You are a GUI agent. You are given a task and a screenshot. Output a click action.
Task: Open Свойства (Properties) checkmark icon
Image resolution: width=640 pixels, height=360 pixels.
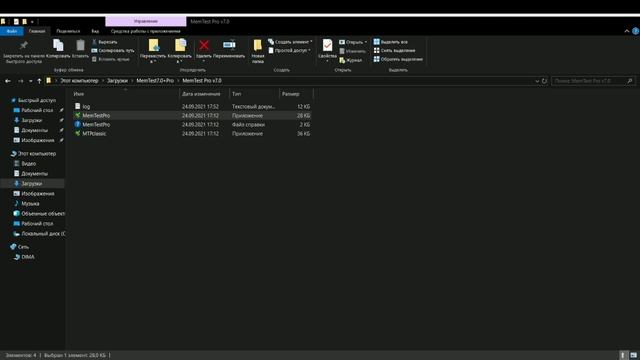[x=327, y=45]
